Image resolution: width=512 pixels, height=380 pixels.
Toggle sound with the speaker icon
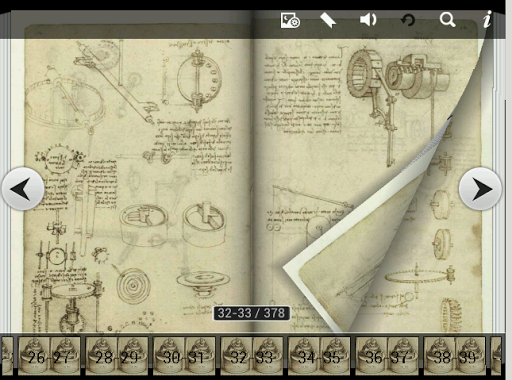(x=368, y=20)
